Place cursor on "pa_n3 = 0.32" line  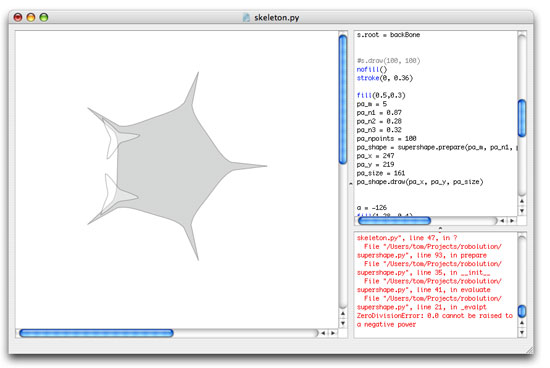click(x=379, y=130)
